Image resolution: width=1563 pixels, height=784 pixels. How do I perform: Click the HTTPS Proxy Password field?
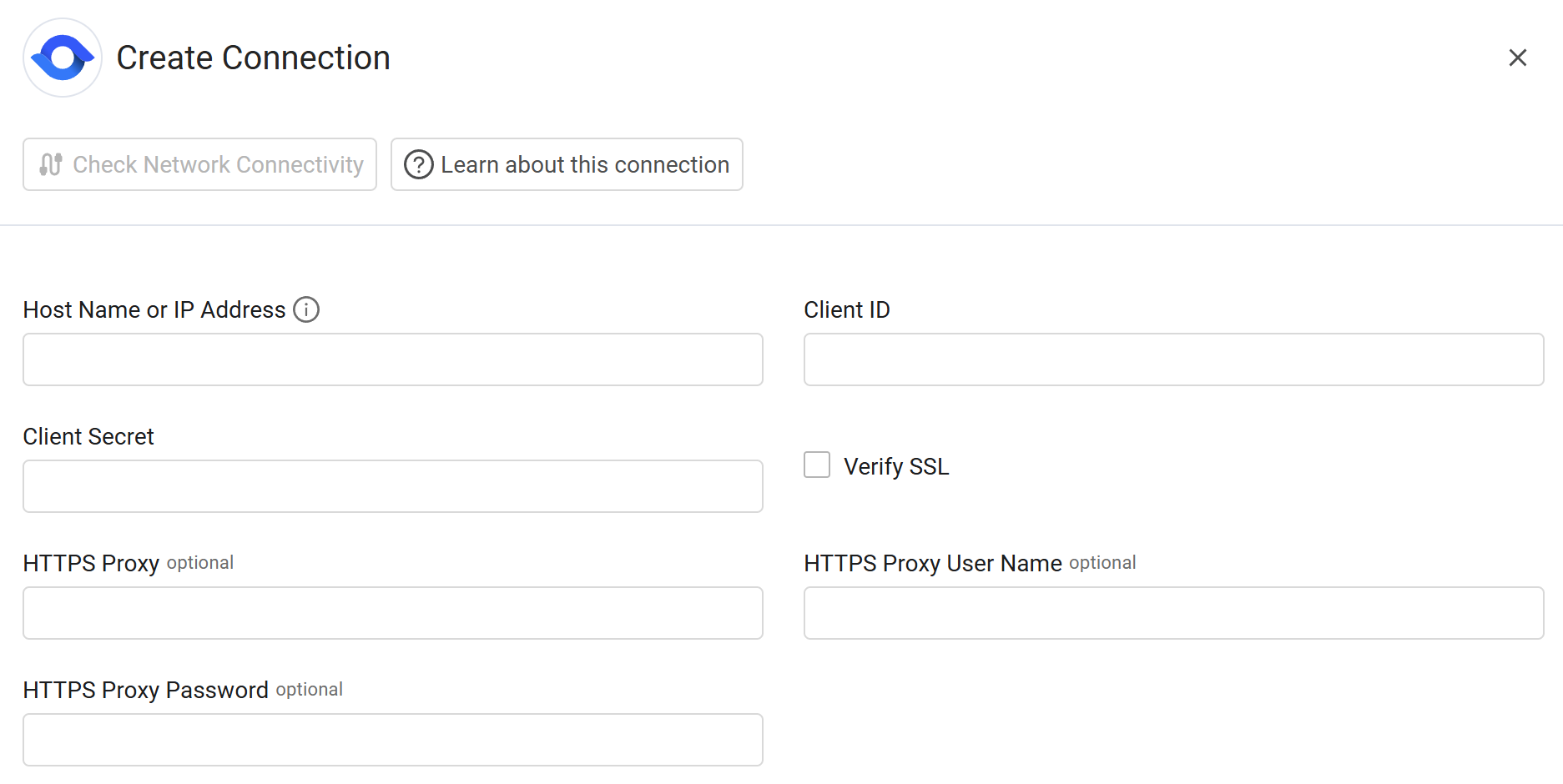tap(392, 740)
